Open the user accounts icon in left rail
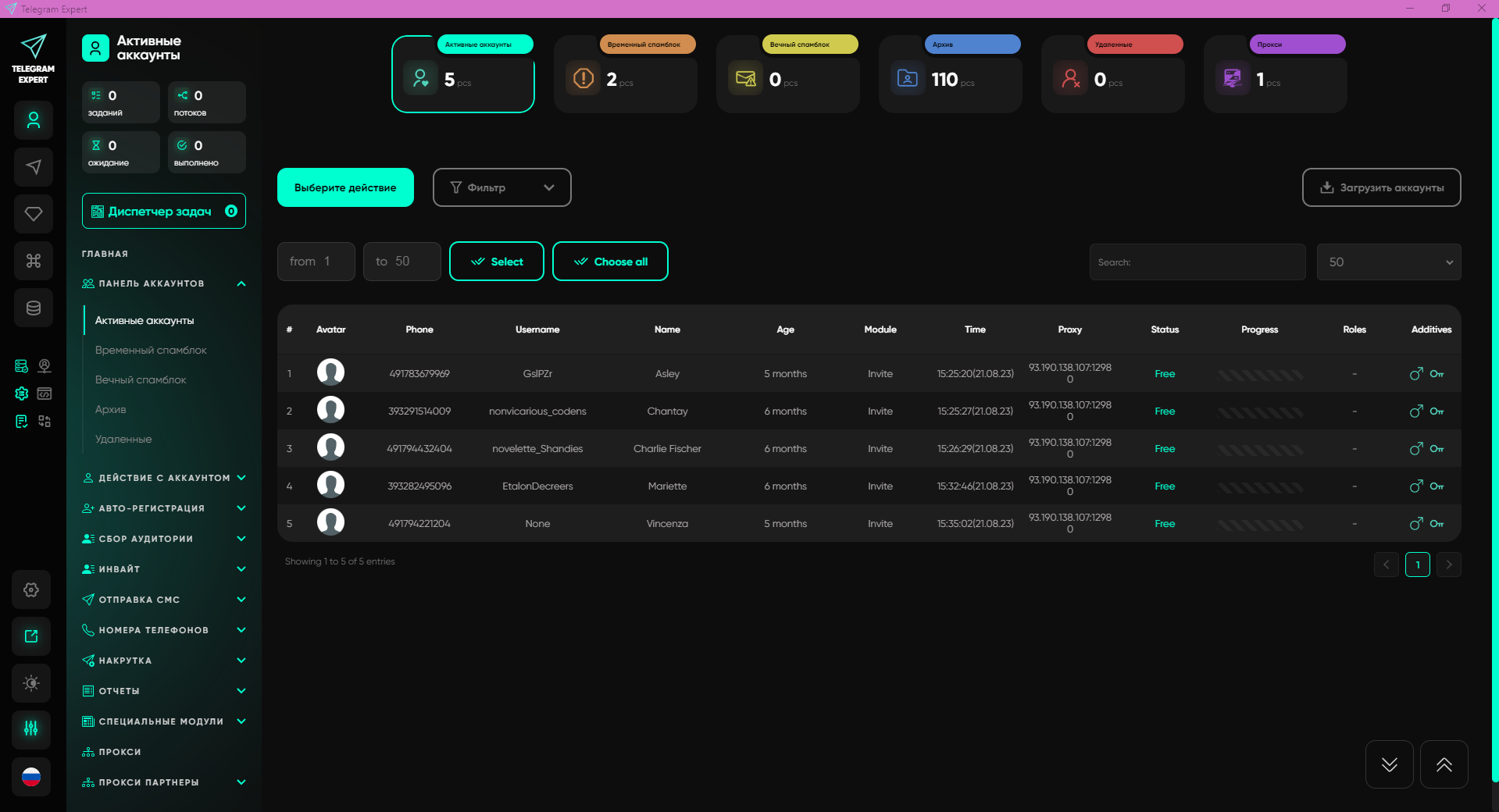The height and width of the screenshot is (812, 1499). [x=34, y=120]
